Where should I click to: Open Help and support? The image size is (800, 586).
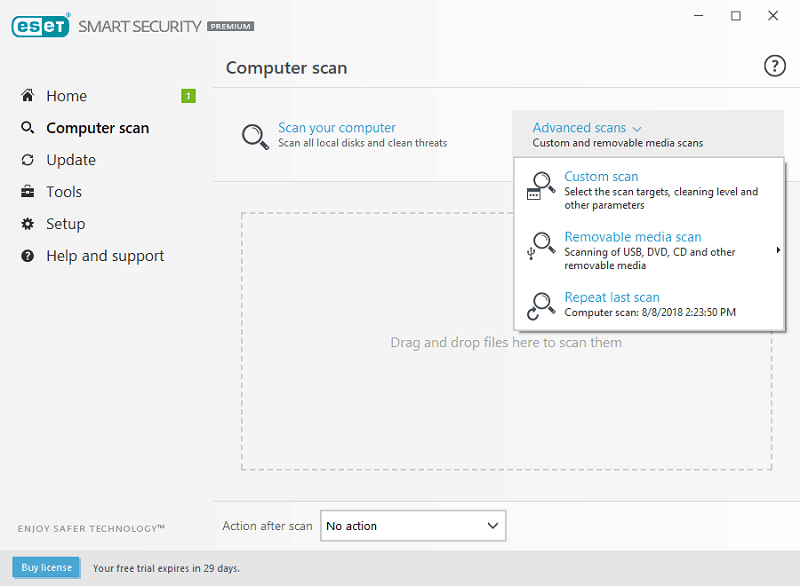[x=105, y=256]
